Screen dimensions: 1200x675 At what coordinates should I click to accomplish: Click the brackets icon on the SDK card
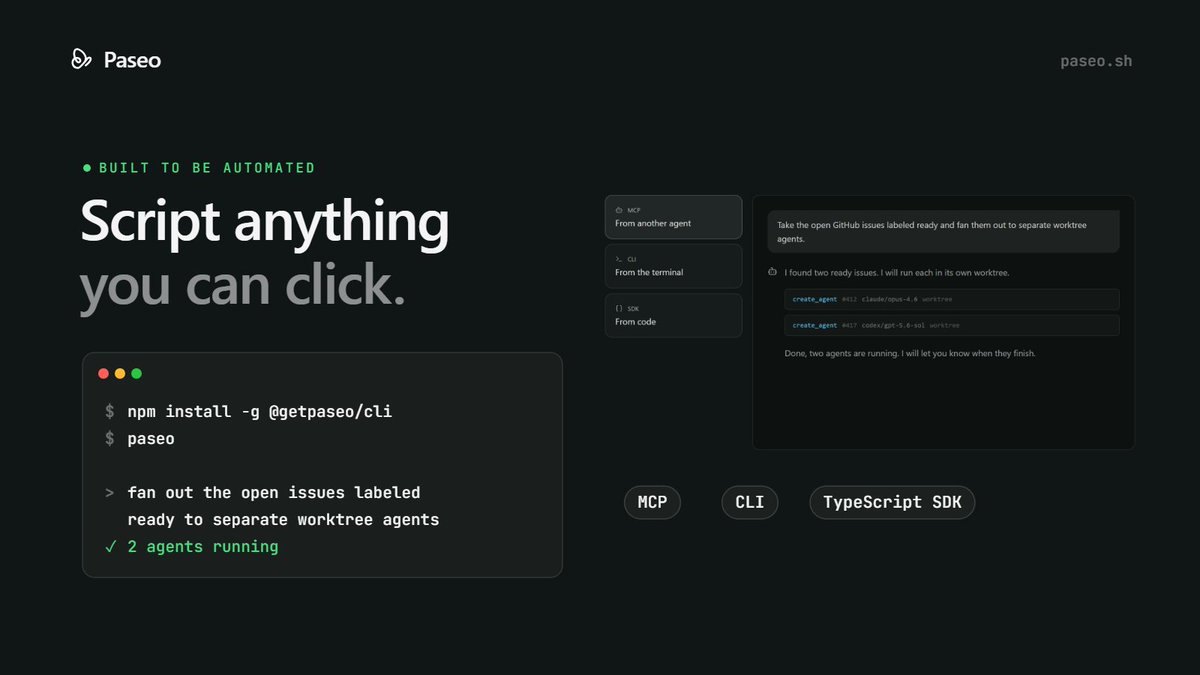[619, 308]
